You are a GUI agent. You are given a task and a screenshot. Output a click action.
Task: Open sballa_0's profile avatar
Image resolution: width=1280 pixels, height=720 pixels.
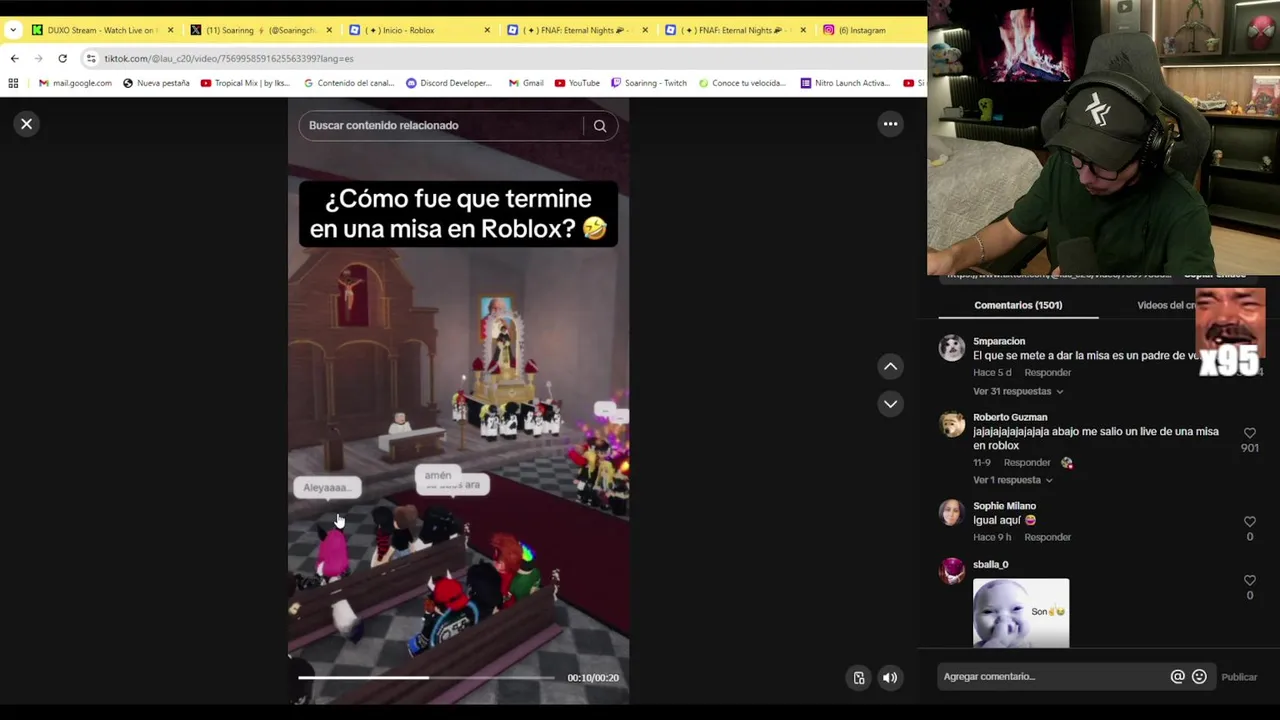point(952,571)
